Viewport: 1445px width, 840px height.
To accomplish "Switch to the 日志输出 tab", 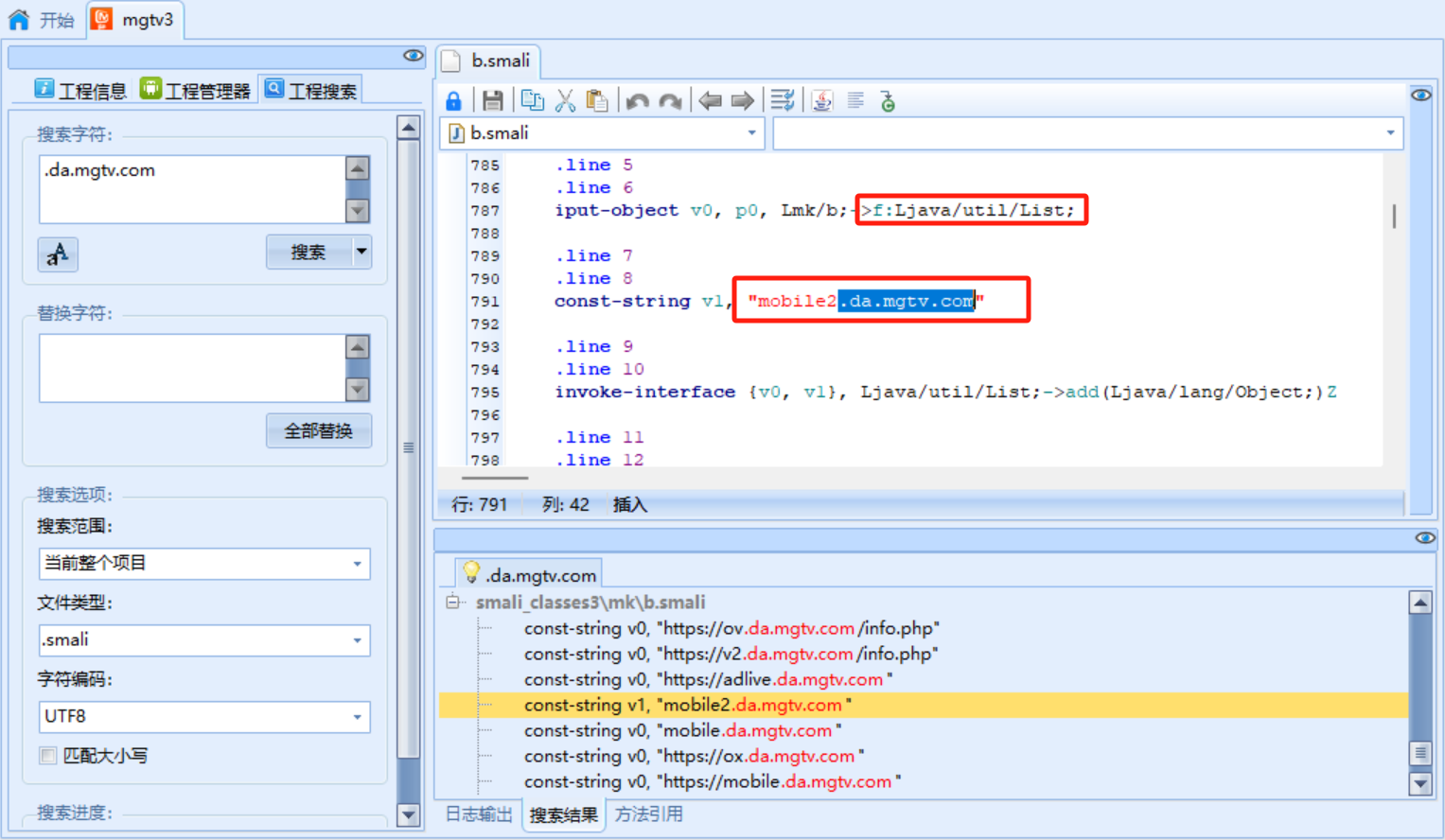I will tap(479, 814).
